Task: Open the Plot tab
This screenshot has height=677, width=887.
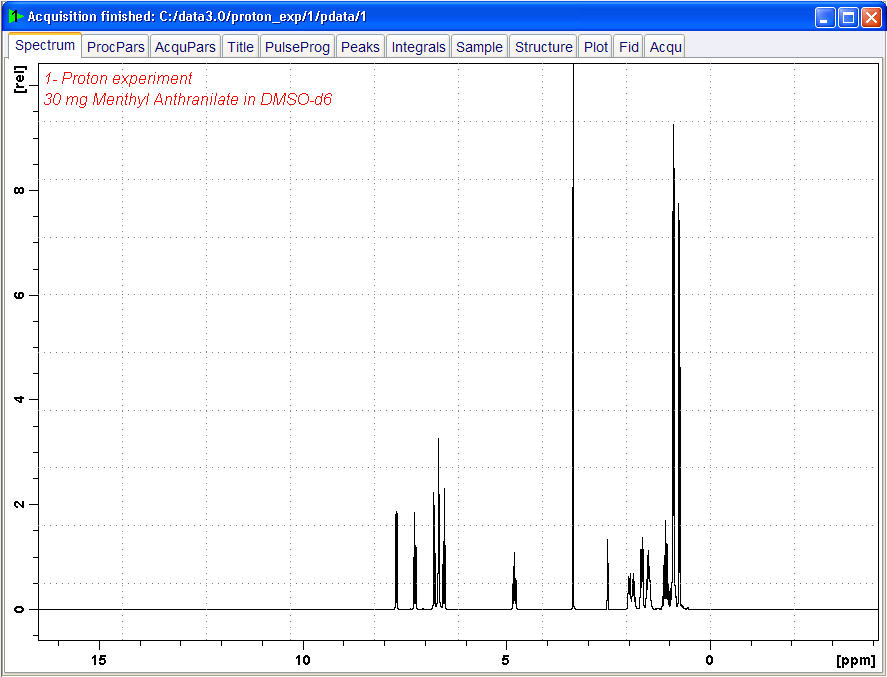Action: pos(596,47)
